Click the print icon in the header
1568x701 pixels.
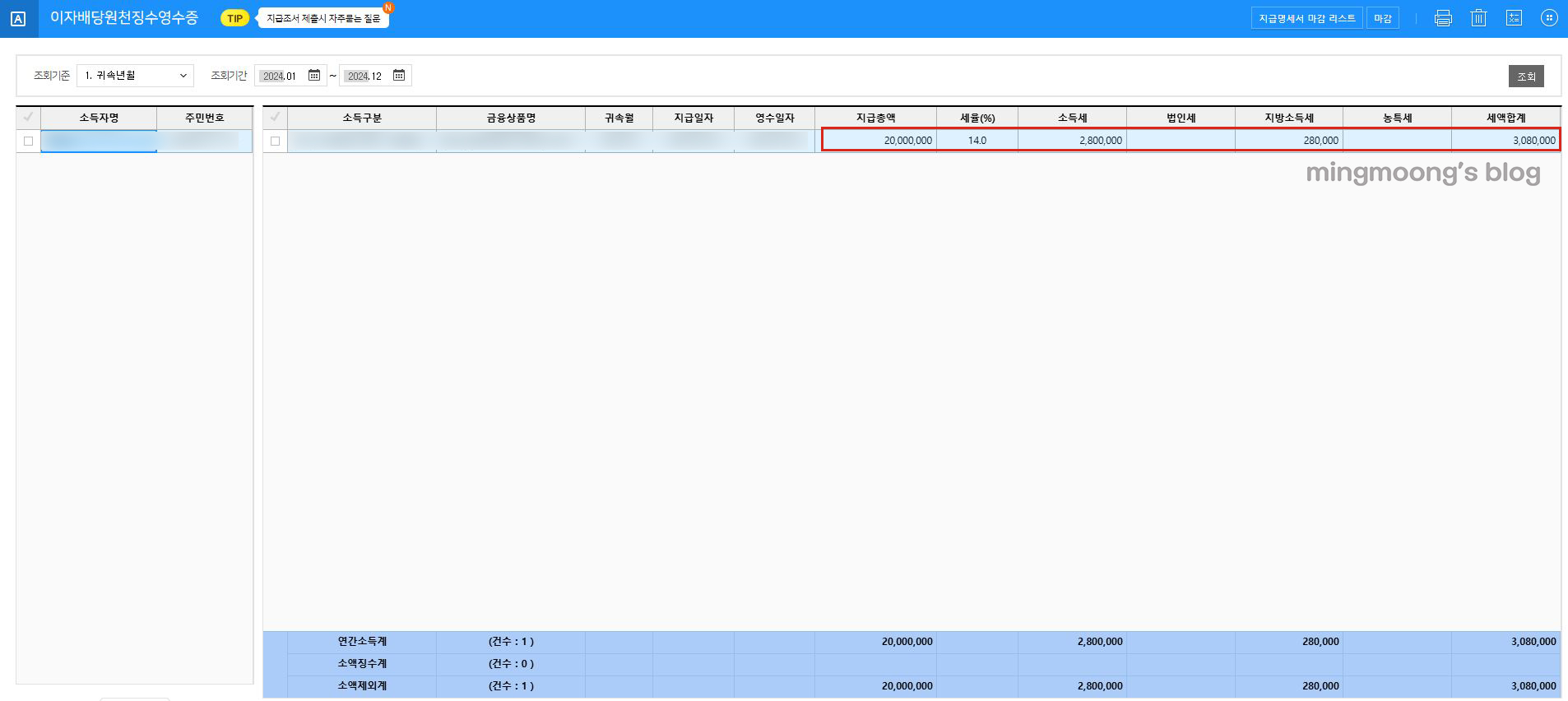click(x=1443, y=18)
